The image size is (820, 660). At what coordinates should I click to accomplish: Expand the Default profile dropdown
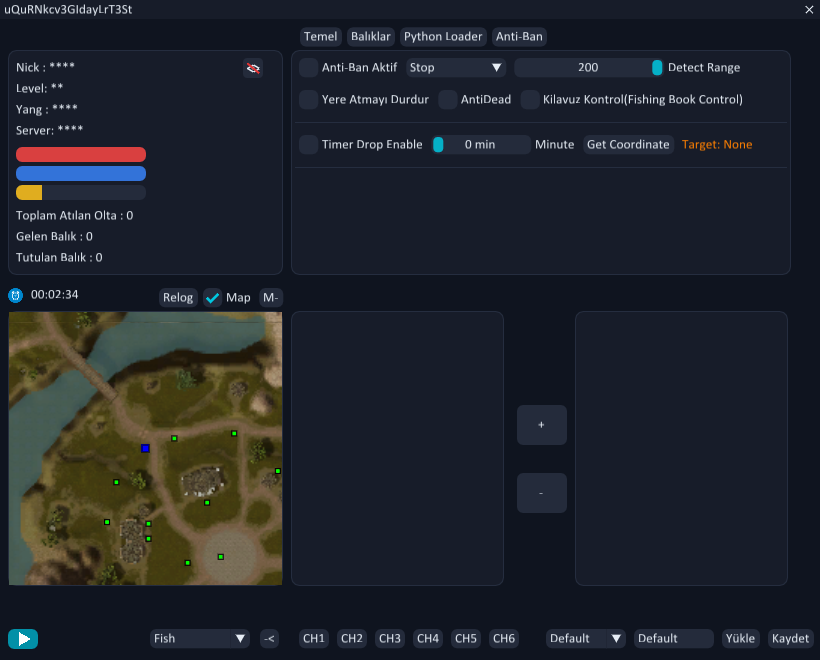586,639
